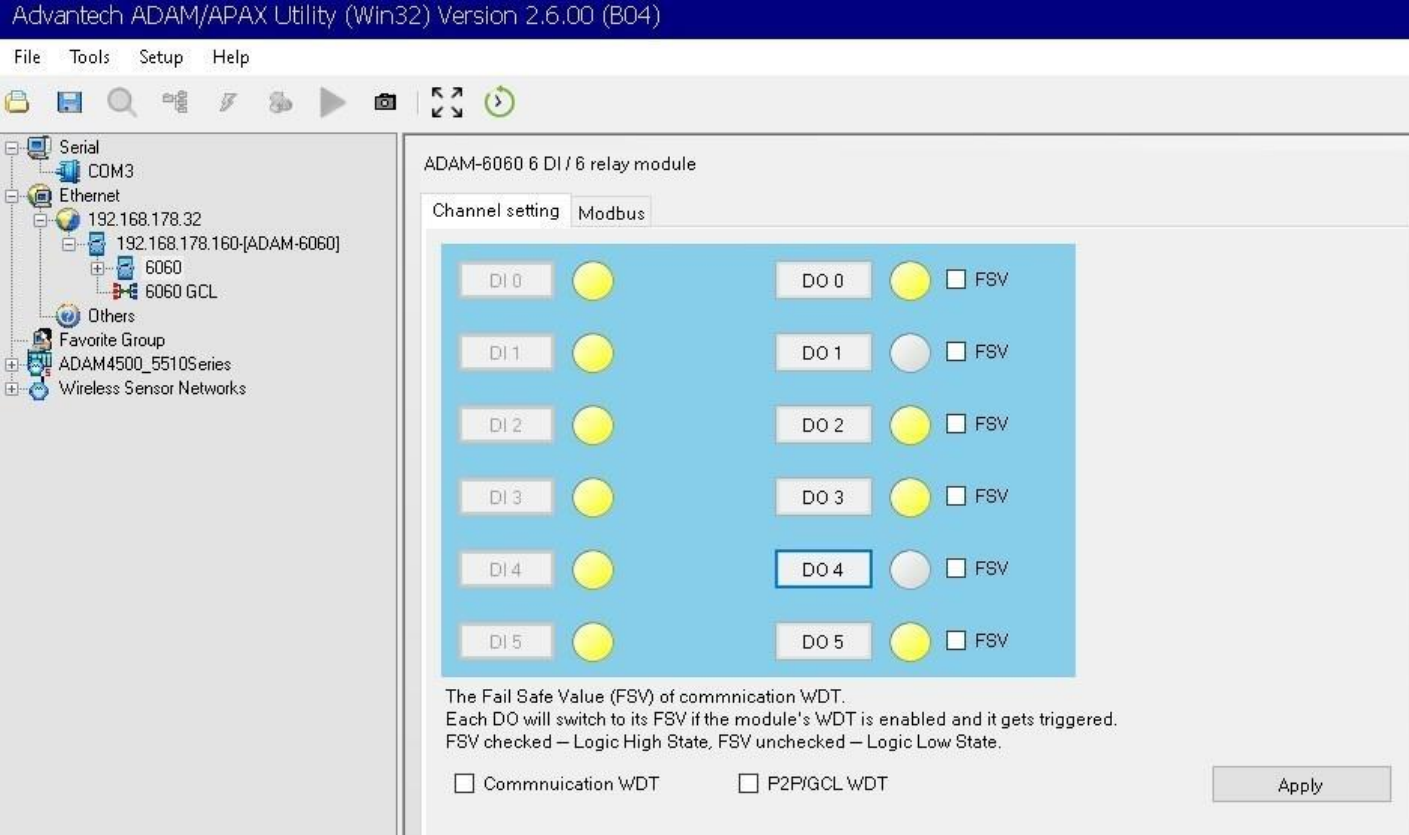1409x835 pixels.
Task: Expand the ADAM4500_5510Series tree node
Action: 12,364
